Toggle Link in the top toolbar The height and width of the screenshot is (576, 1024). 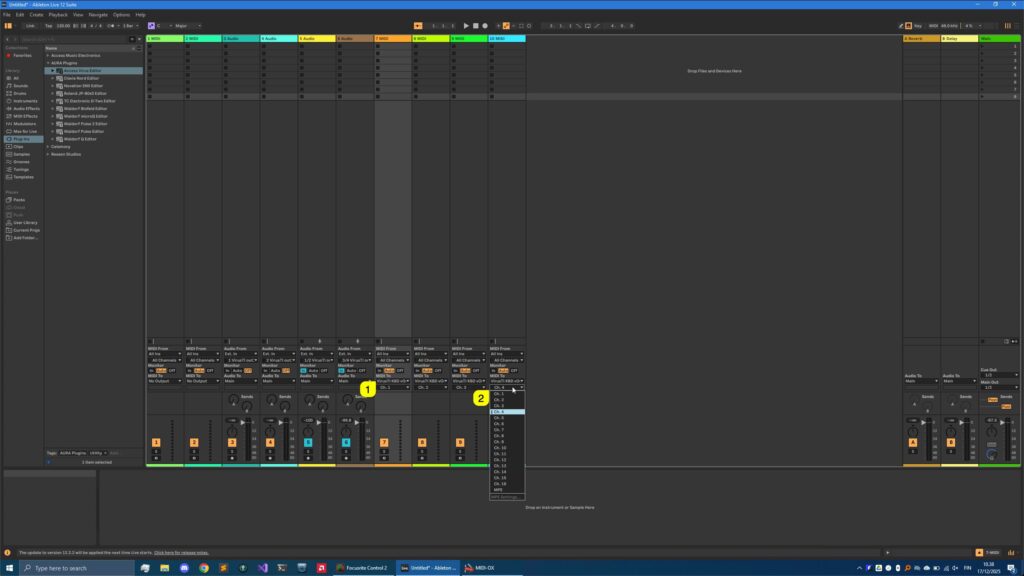tap(32, 25)
